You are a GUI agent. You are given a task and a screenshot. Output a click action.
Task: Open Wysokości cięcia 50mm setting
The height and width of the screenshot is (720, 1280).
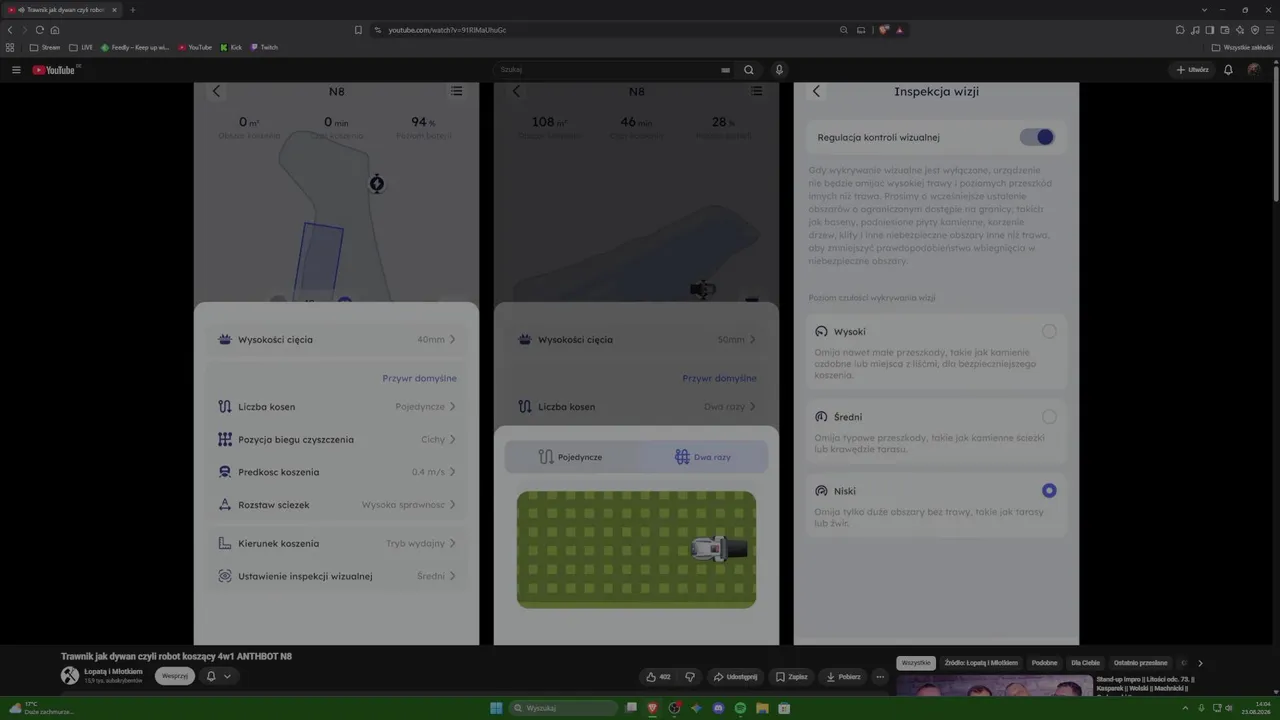click(636, 340)
